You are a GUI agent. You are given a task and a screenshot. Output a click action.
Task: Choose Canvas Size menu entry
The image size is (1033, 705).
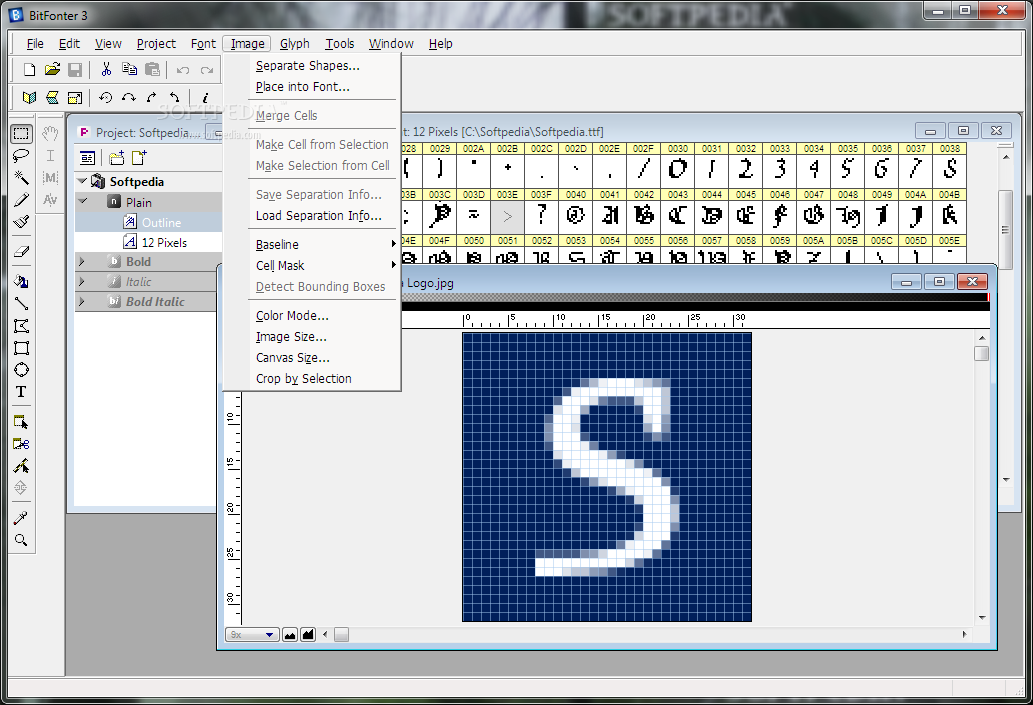click(293, 358)
